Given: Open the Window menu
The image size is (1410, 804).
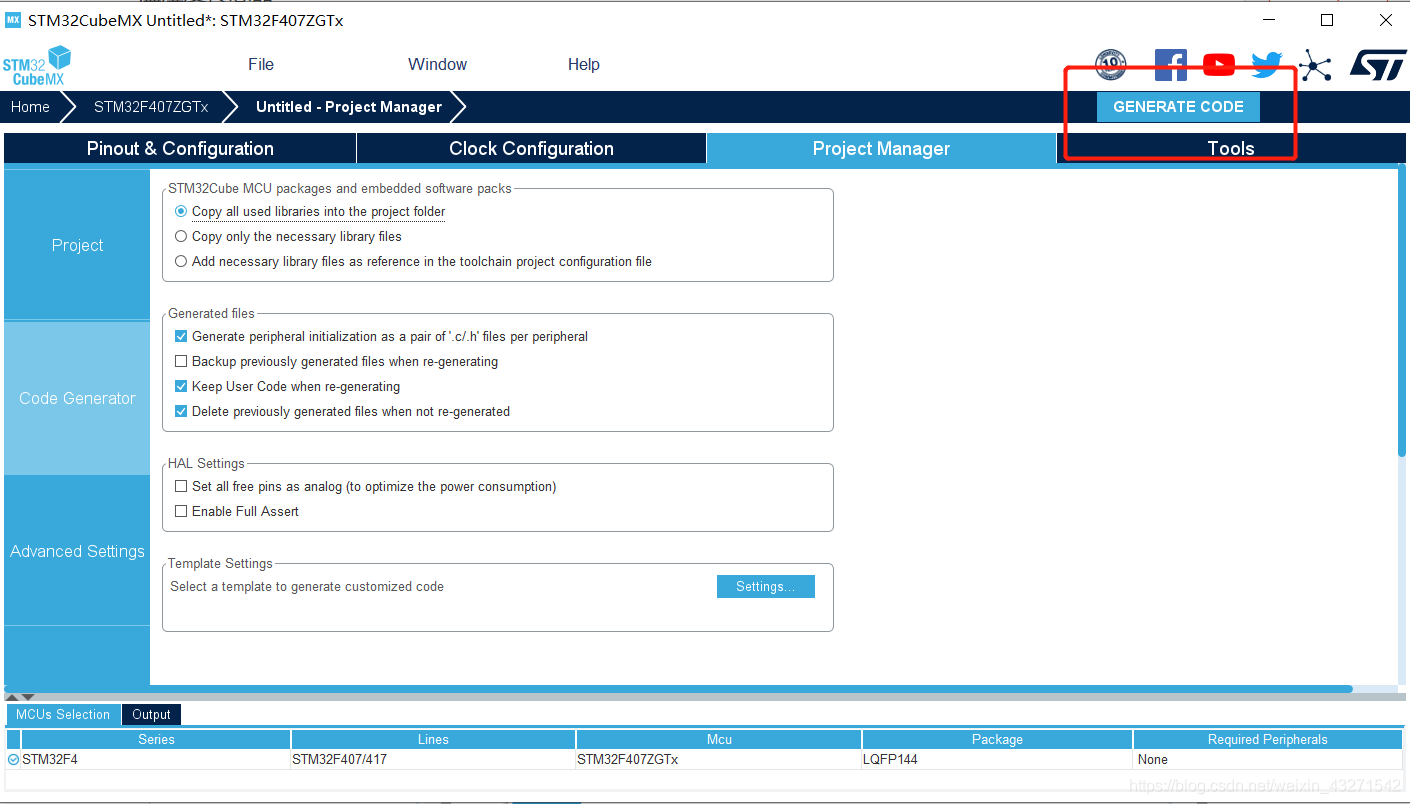Looking at the screenshot, I should click(x=437, y=65).
